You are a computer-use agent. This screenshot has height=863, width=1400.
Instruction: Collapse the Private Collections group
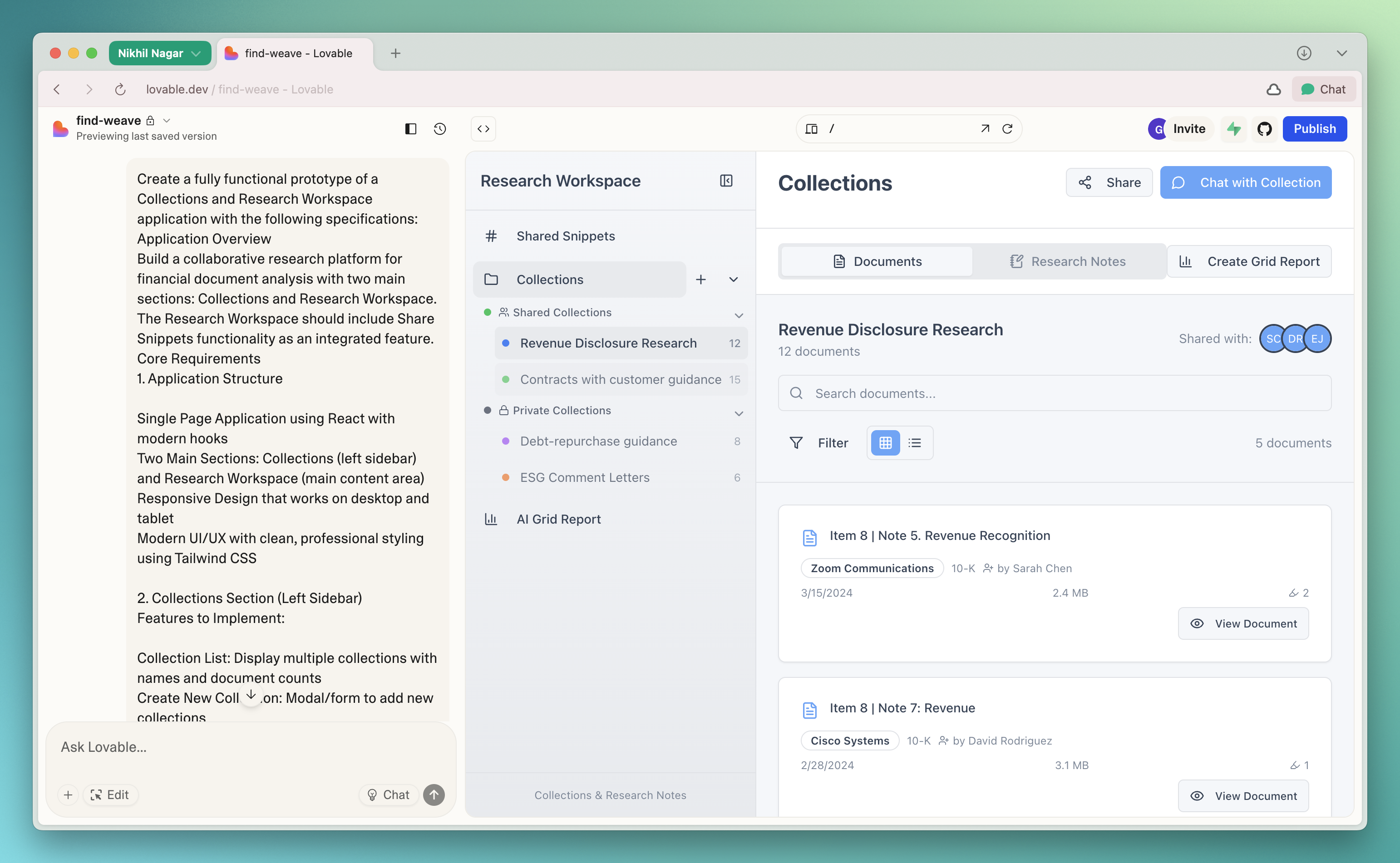point(738,413)
